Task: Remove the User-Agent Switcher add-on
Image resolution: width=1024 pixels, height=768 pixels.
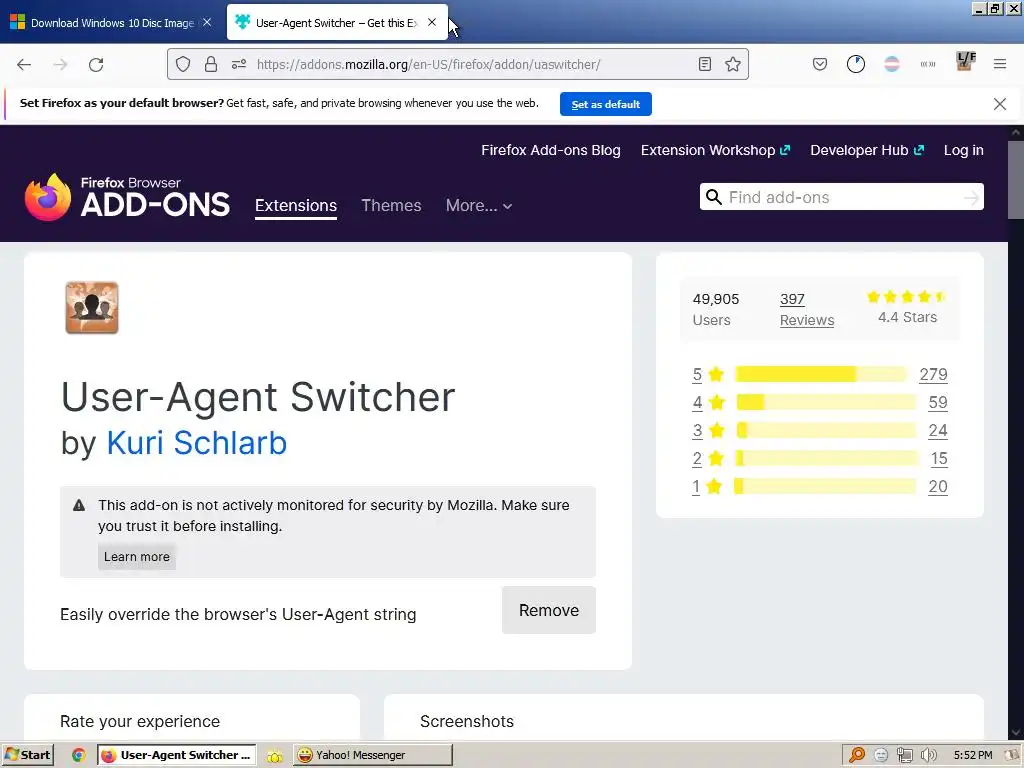Action: 549,610
